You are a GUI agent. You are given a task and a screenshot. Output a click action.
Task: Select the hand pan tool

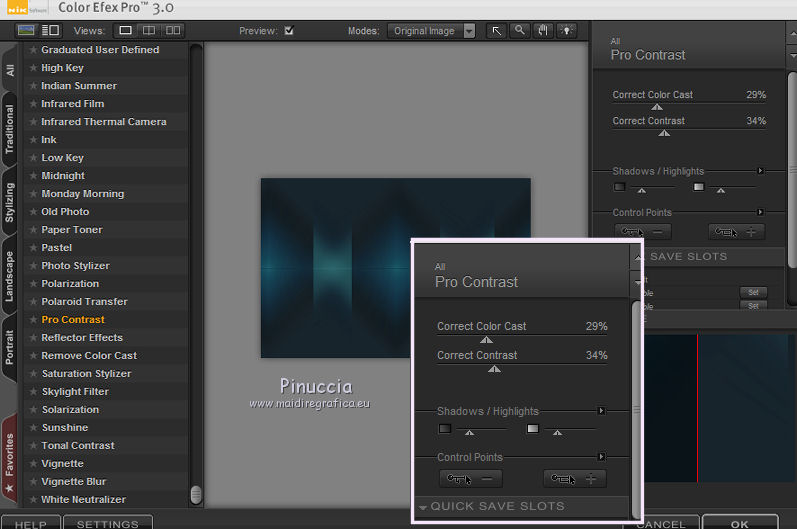(543, 31)
